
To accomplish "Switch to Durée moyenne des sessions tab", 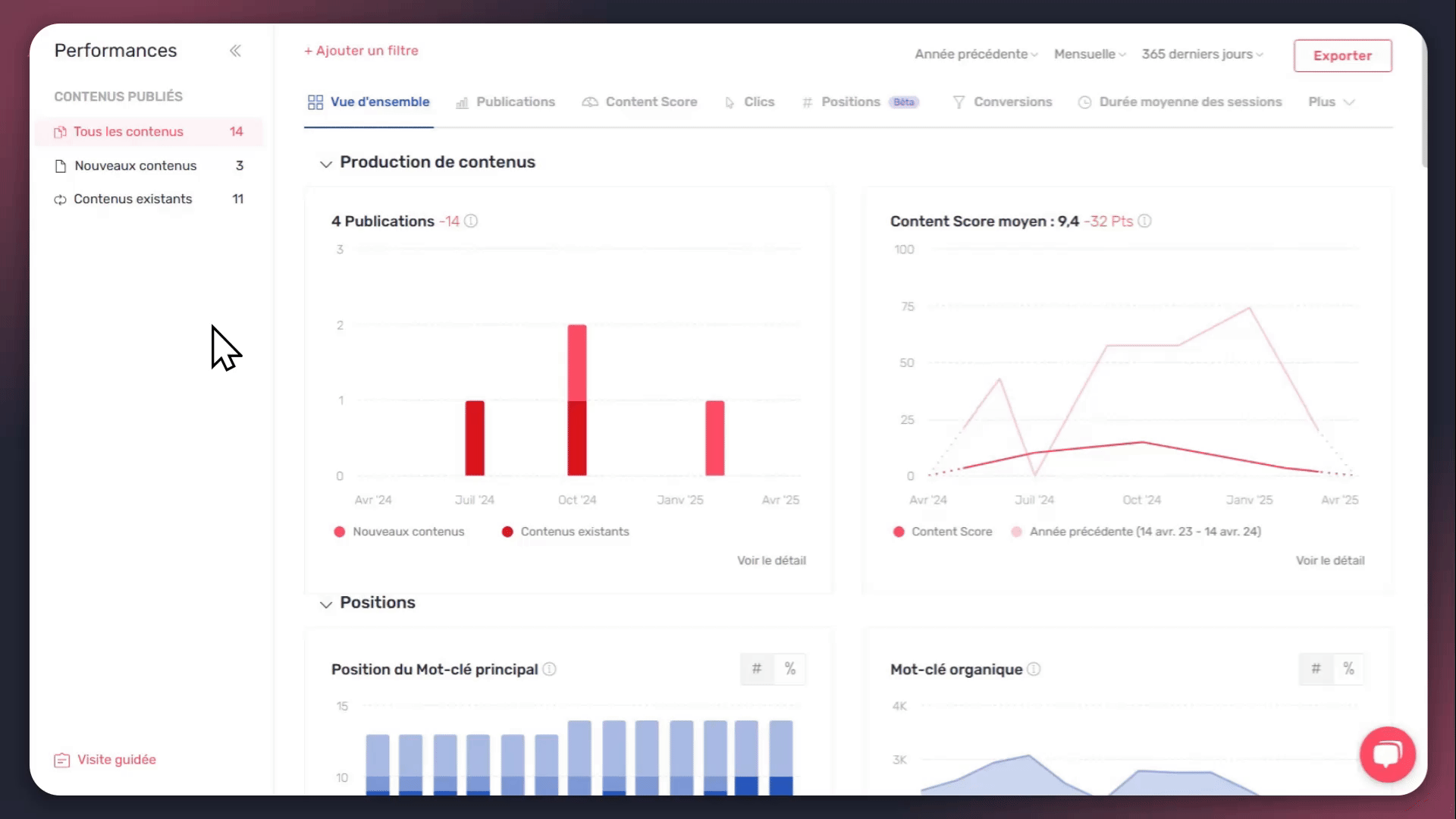I will click(x=1180, y=102).
